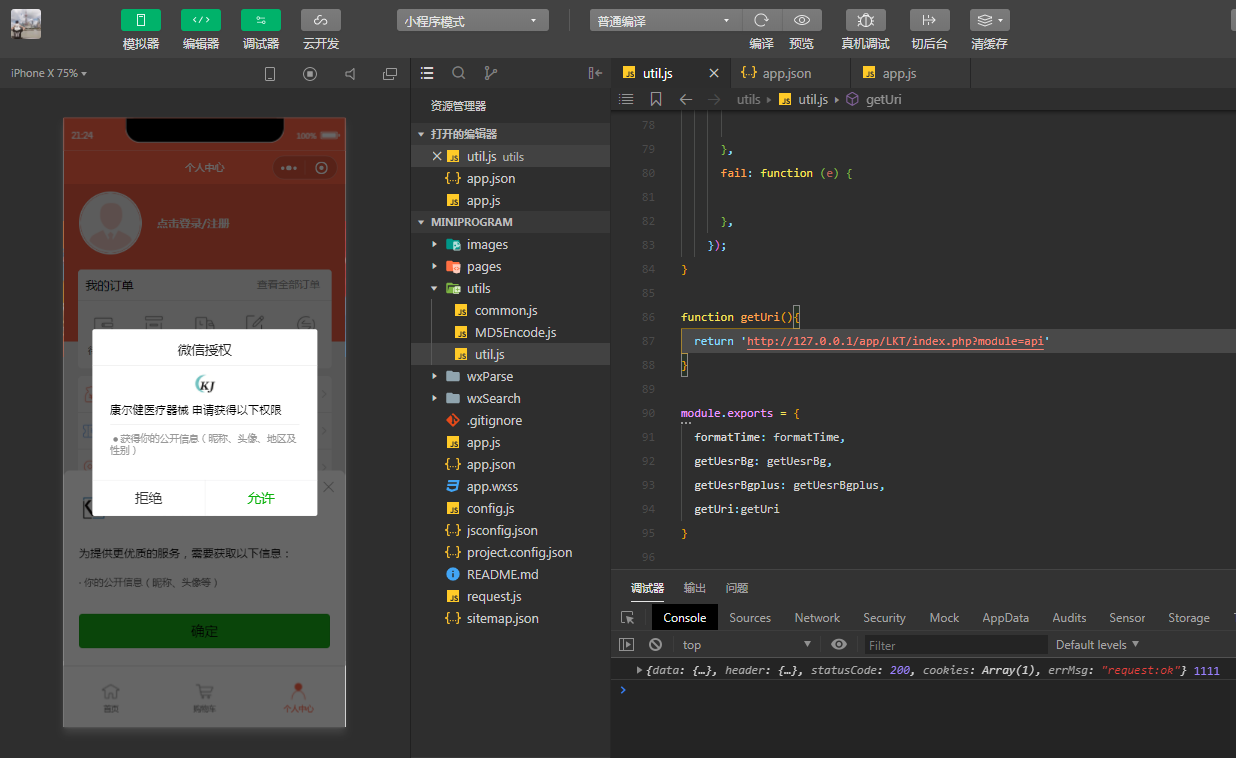Open the iPhone X 75% device dropdown
This screenshot has width=1236, height=758.
click(x=48, y=73)
